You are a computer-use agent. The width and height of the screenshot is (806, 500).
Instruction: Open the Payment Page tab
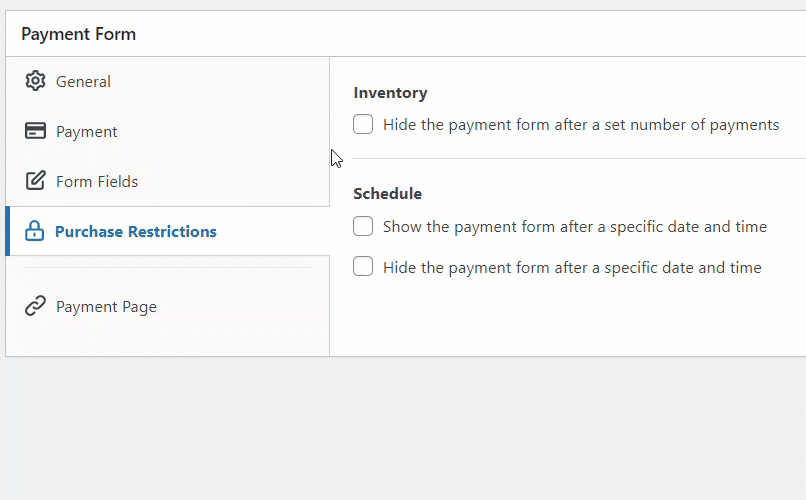(106, 307)
